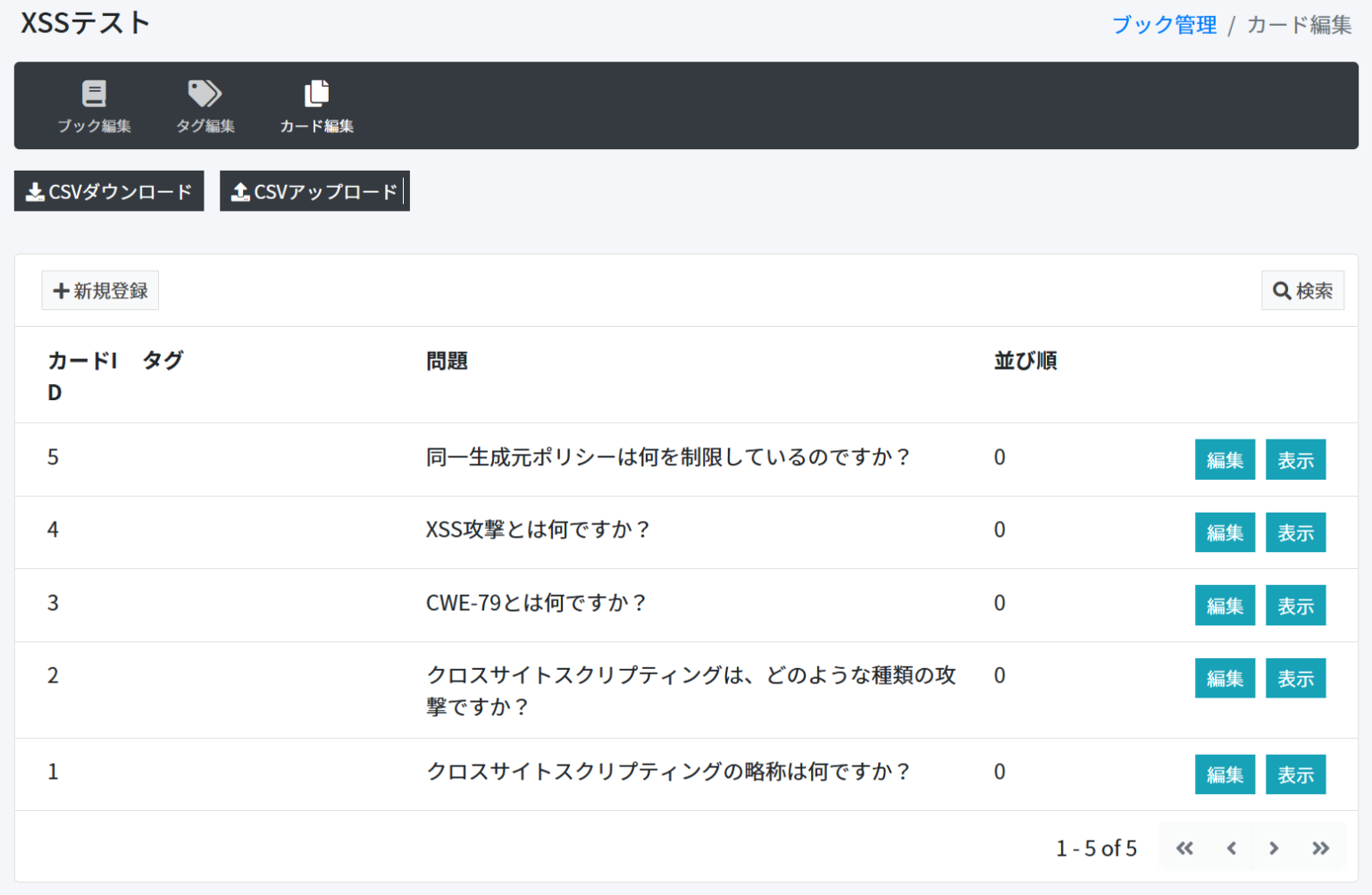Open the タグ編集 tags icon

pos(205,94)
